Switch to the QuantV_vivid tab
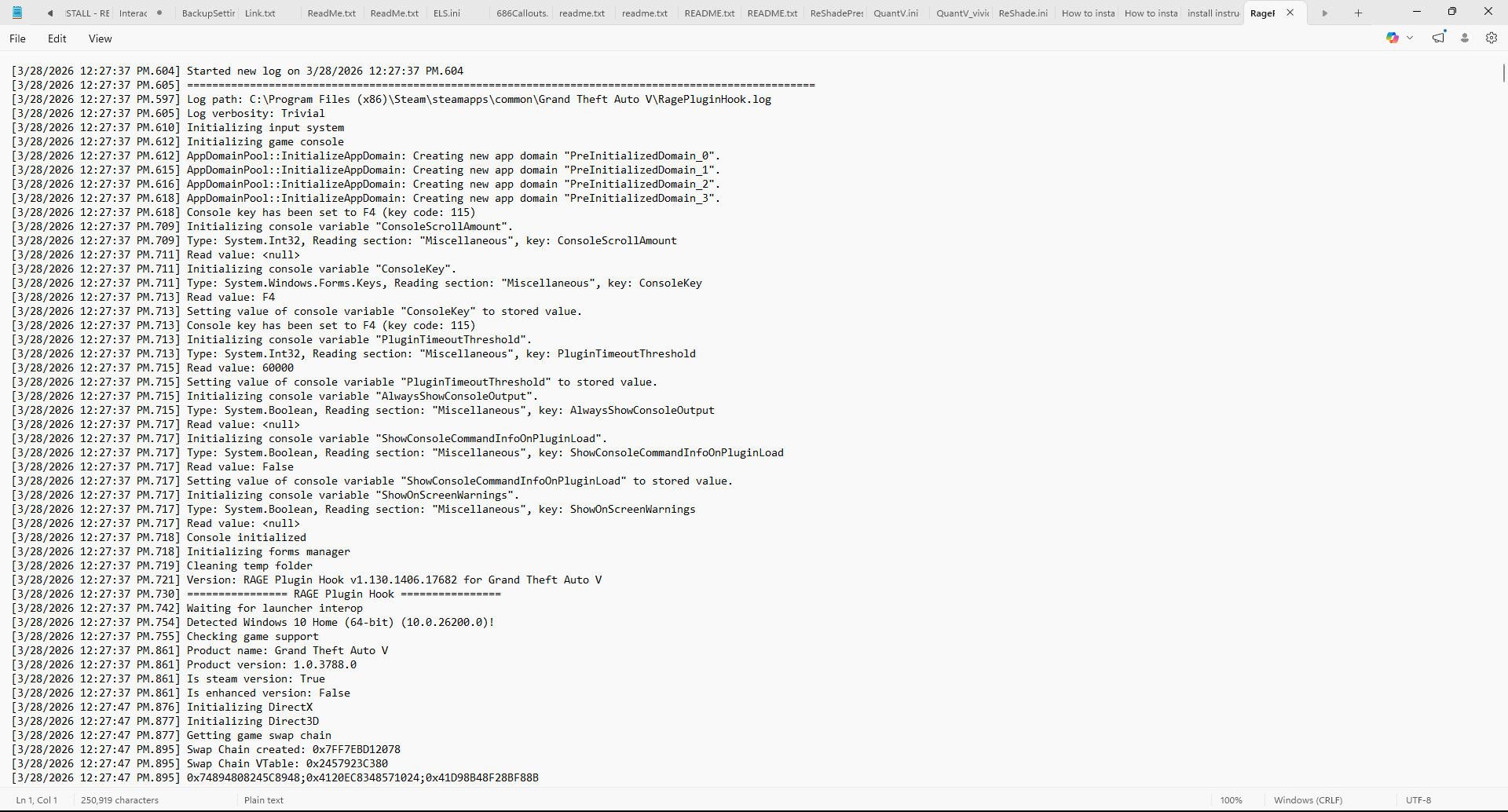Viewport: 1508px width, 812px height. [962, 13]
